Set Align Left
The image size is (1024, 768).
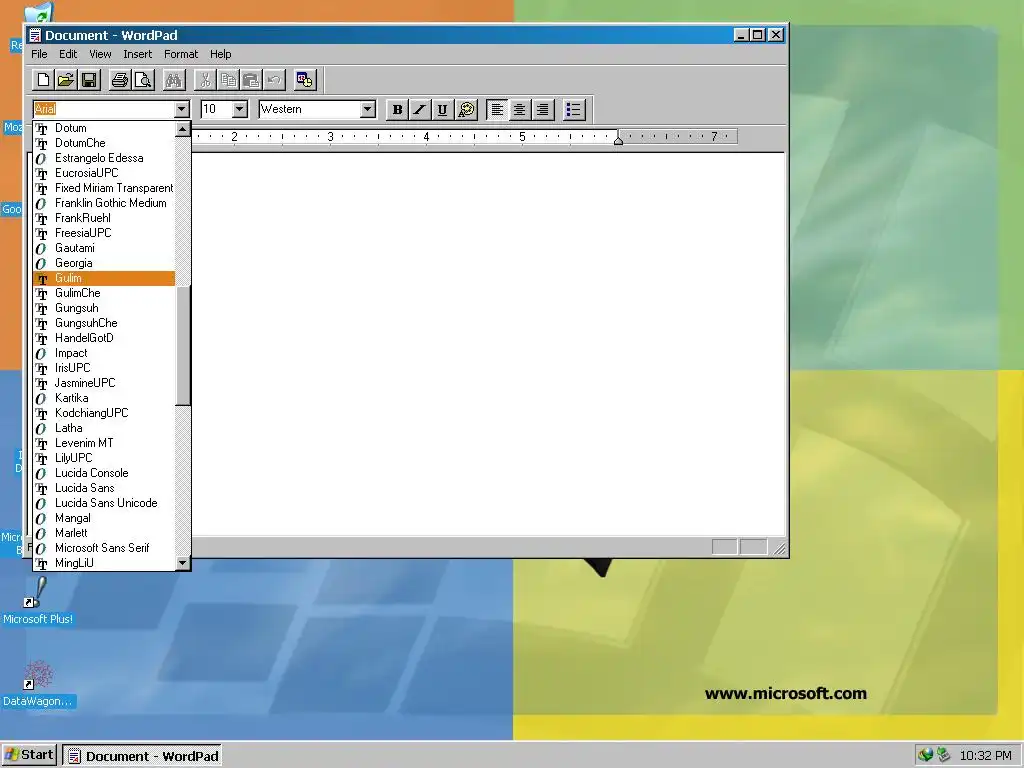pyautogui.click(x=497, y=109)
